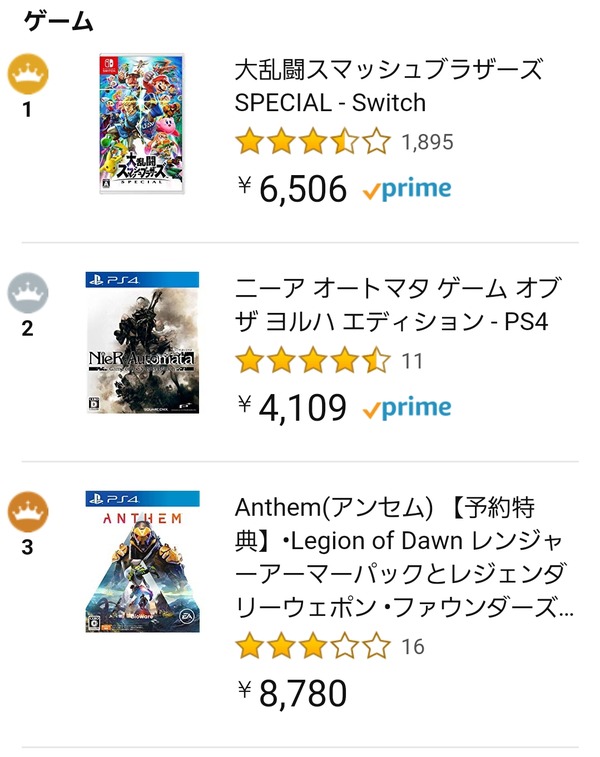Viewport: 600px width, 757px height.
Task: Open the Smash Bros SPECIAL cover image
Action: tap(141, 124)
